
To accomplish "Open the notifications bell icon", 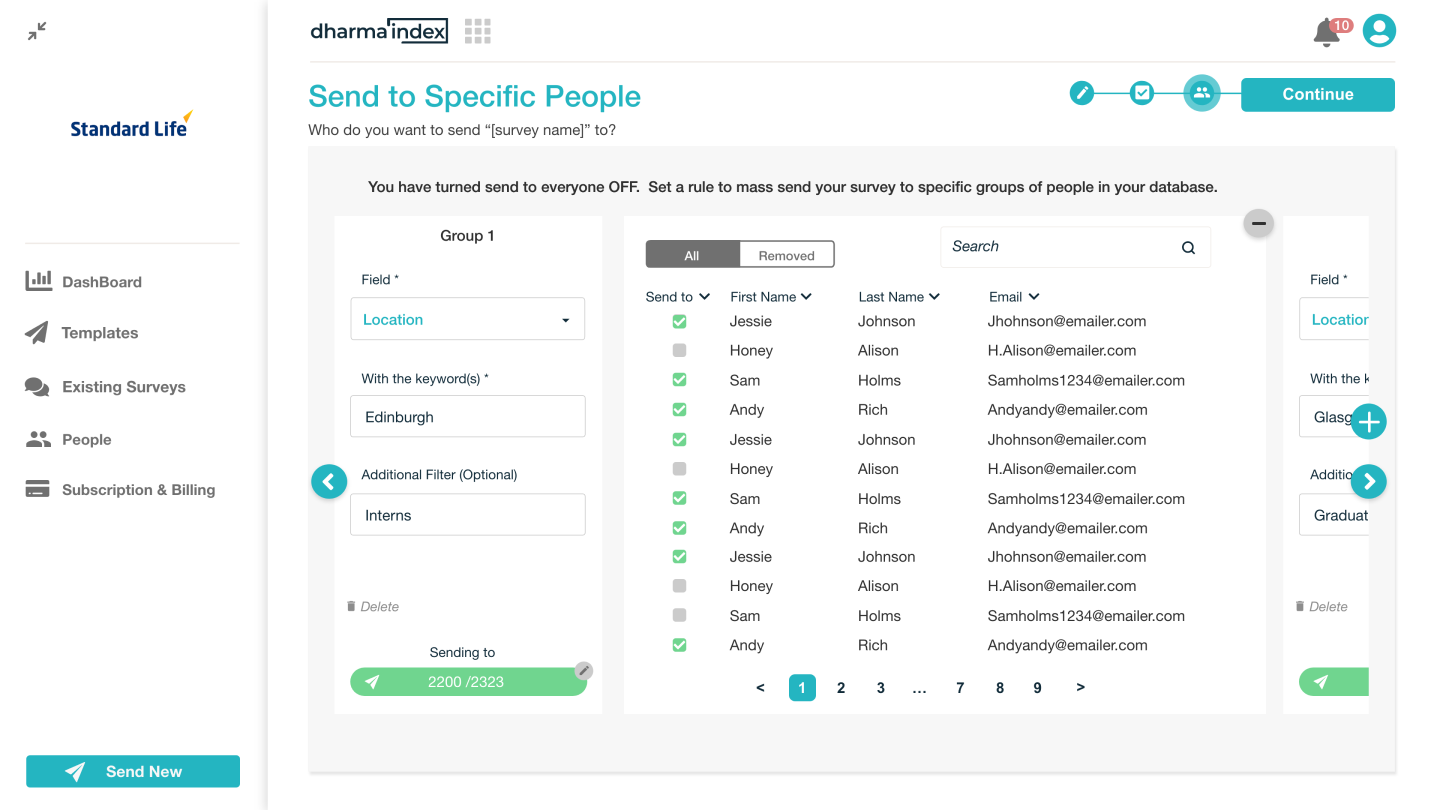I will (1326, 32).
